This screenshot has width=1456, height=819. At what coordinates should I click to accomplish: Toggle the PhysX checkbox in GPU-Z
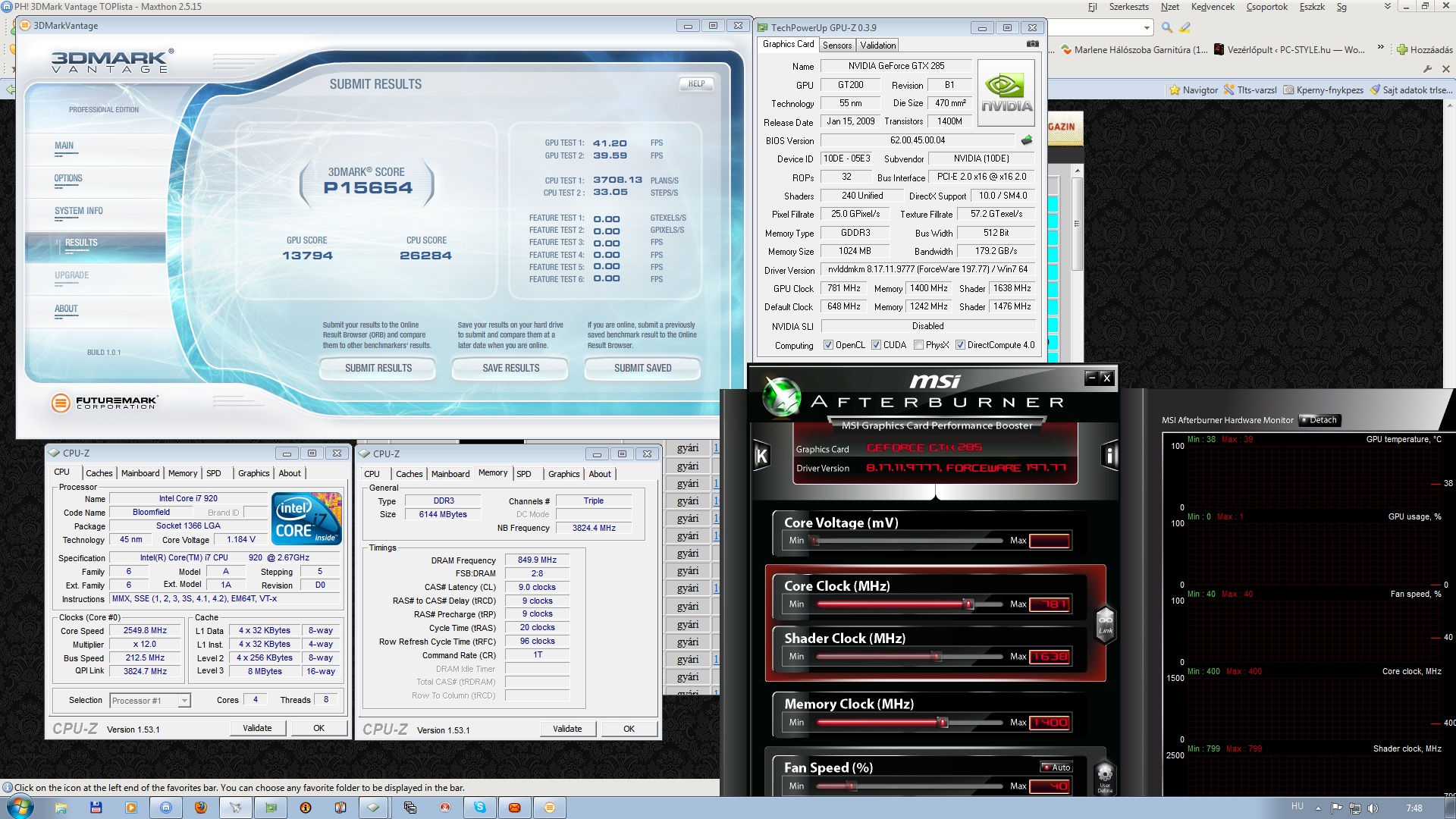pos(918,345)
